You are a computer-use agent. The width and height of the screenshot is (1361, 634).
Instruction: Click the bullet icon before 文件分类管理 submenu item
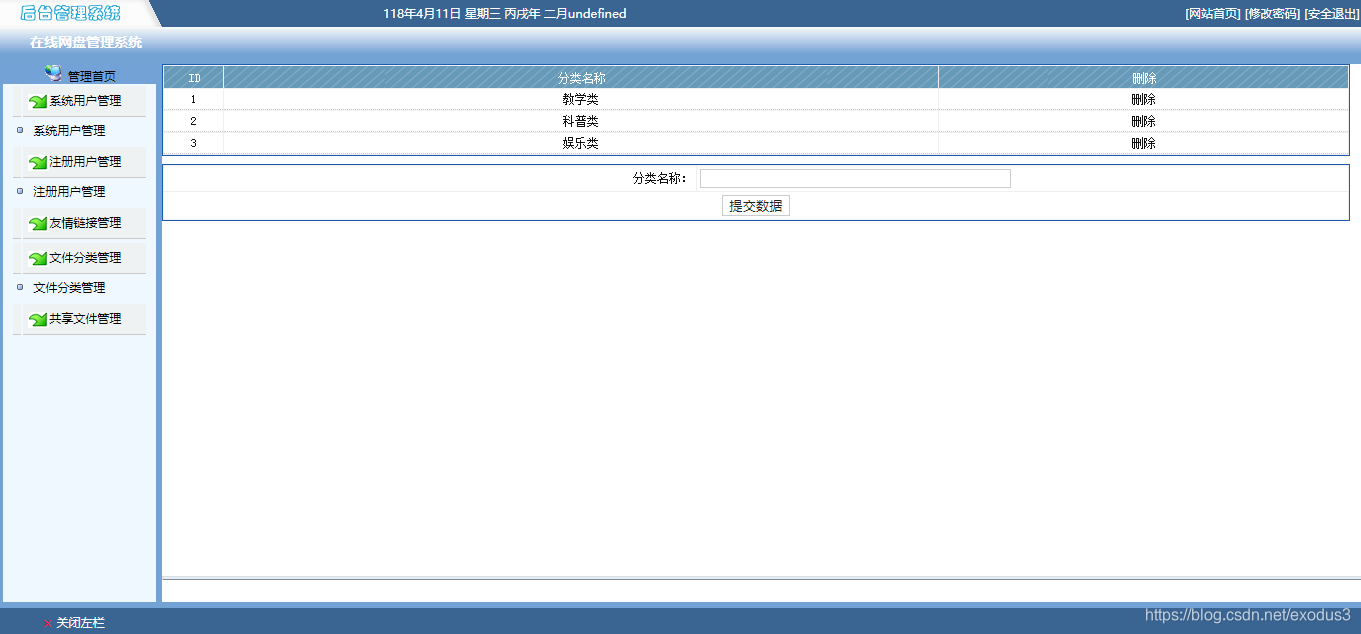pyautogui.click(x=20, y=287)
